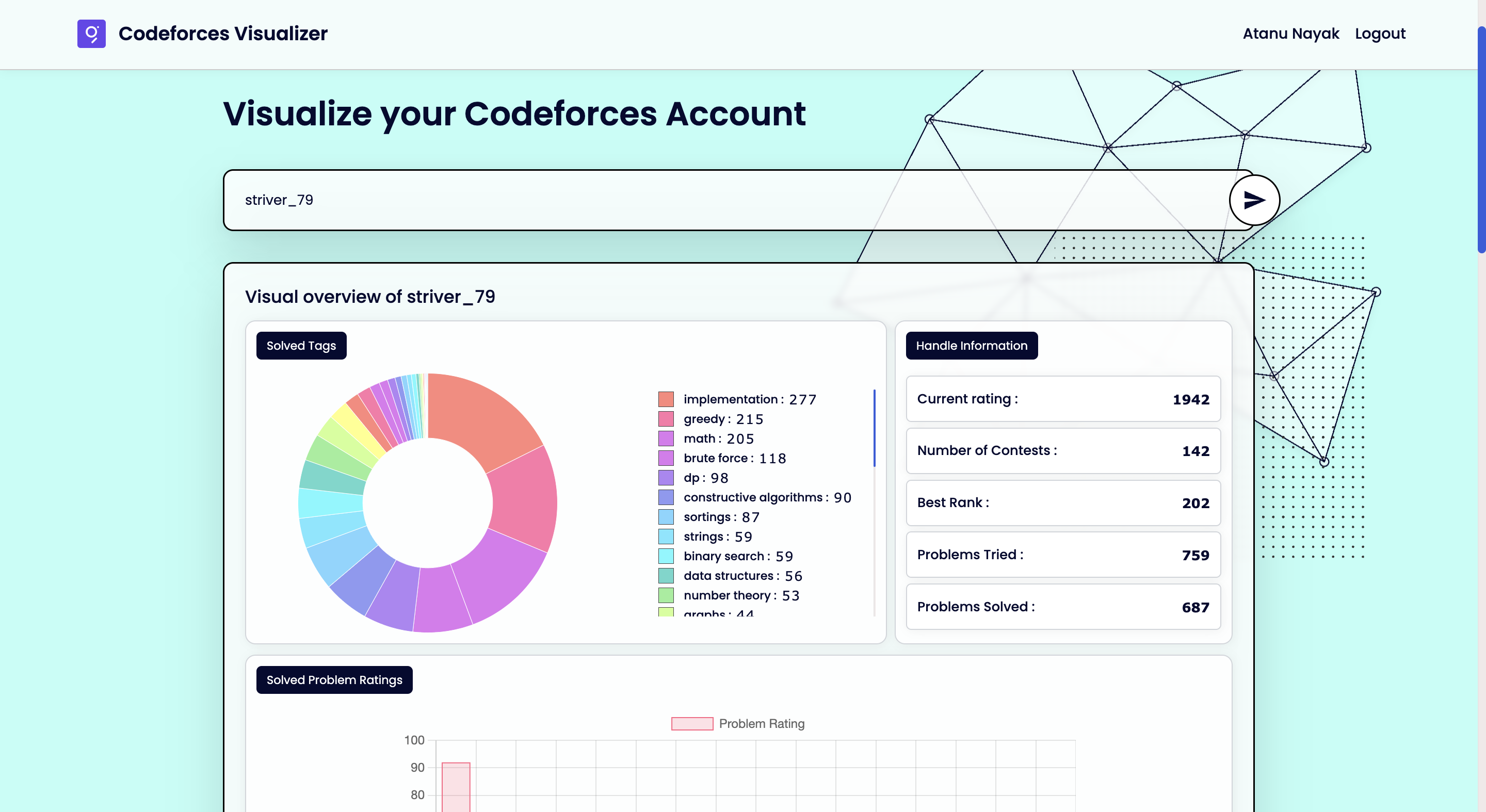Click the Handle Information label
Viewport: 1486px width, 812px height.
coord(972,346)
